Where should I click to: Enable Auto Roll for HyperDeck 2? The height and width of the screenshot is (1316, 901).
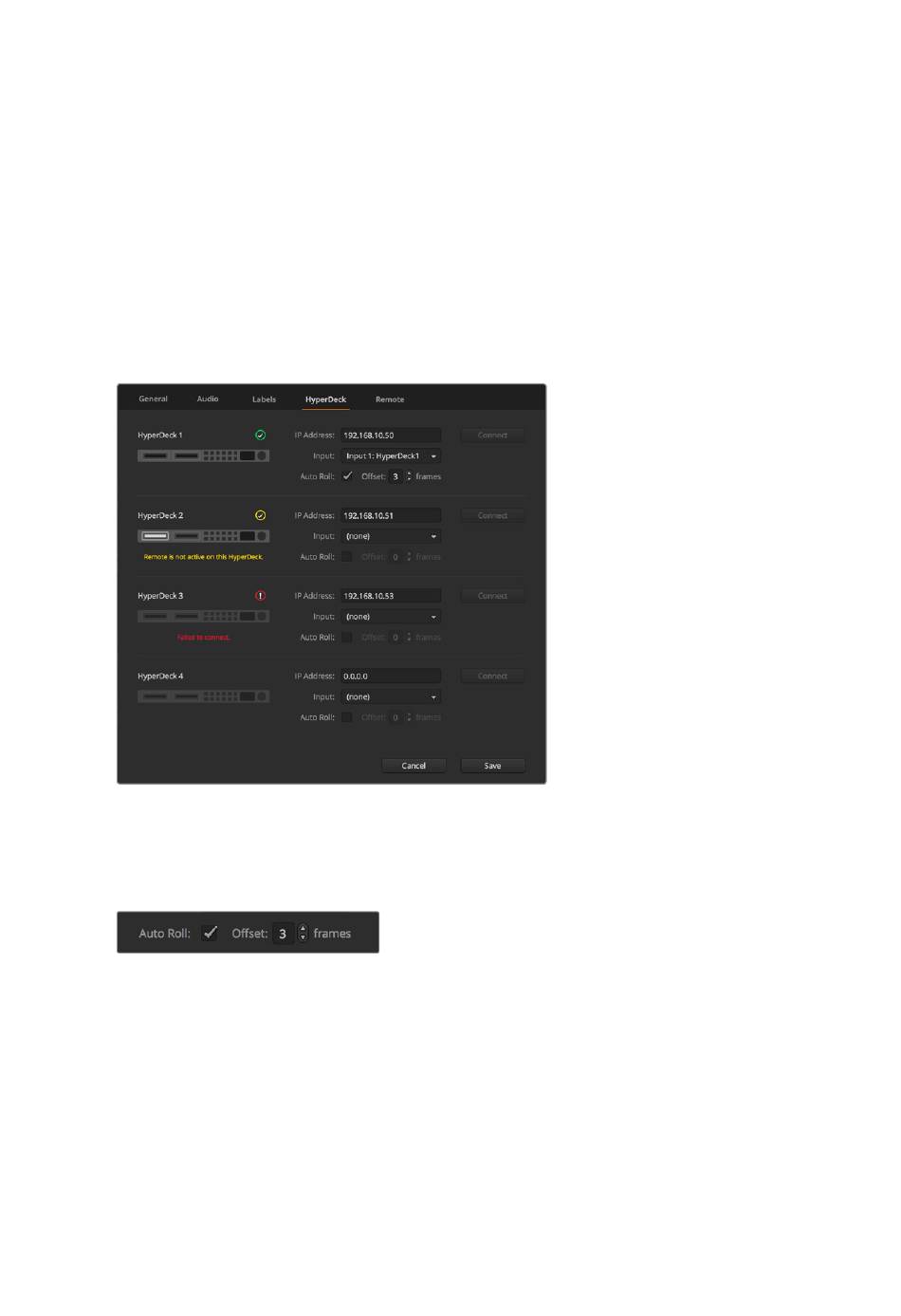(x=347, y=557)
